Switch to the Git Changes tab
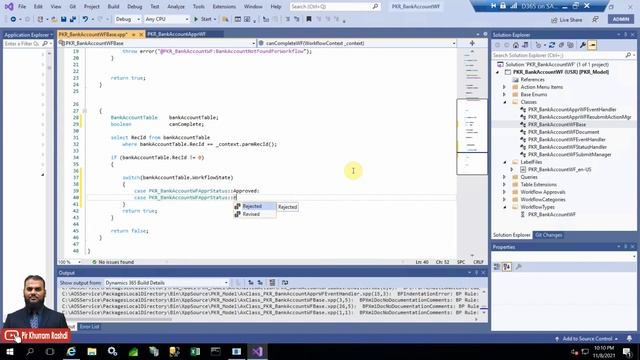The width and height of the screenshot is (640, 360). (548, 235)
